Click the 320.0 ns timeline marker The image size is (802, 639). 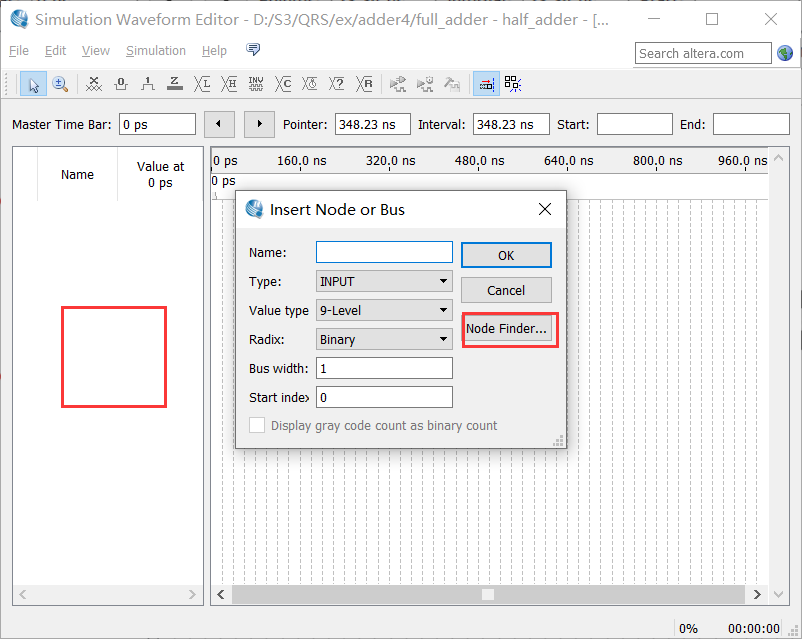pos(390,161)
